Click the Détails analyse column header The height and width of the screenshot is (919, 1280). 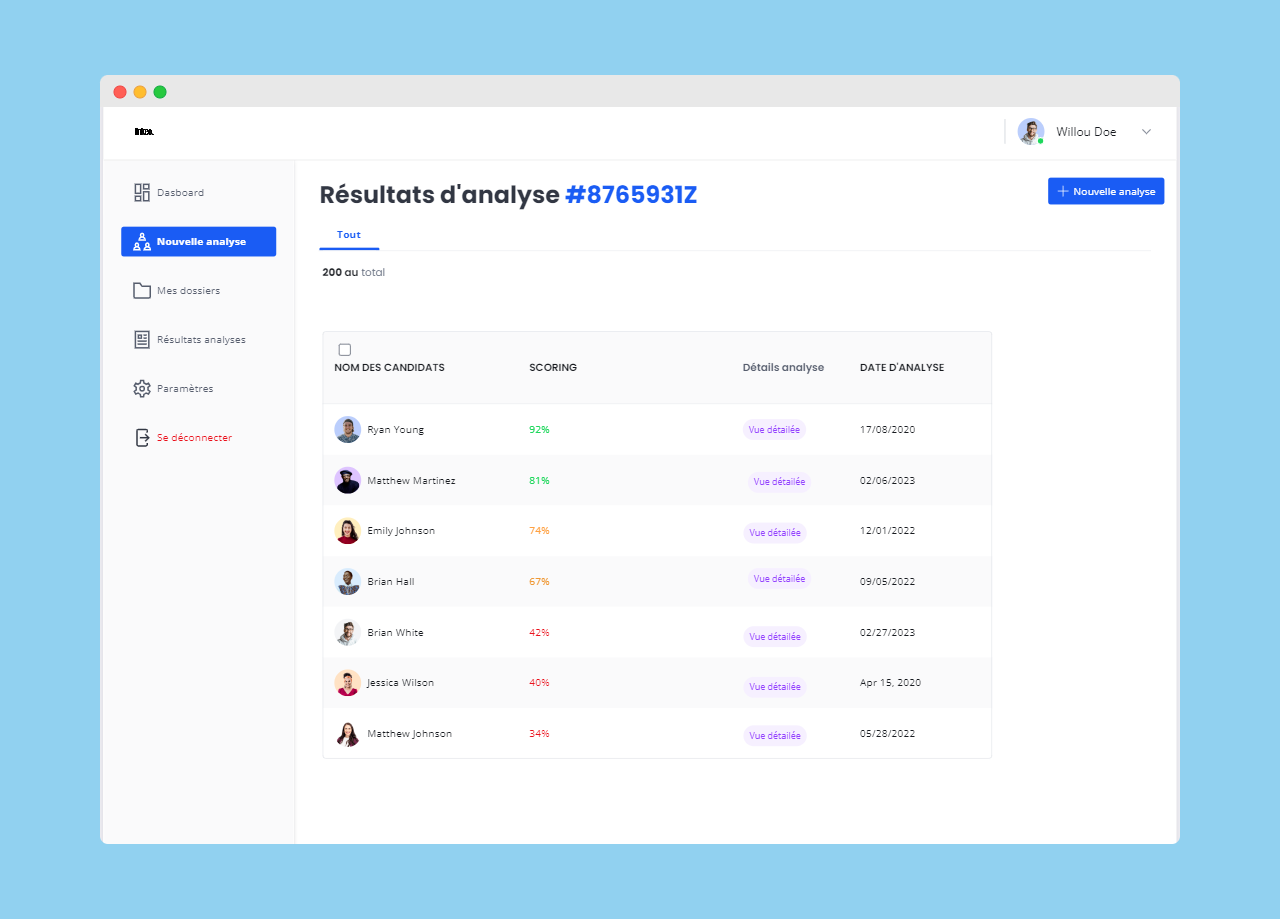point(783,367)
